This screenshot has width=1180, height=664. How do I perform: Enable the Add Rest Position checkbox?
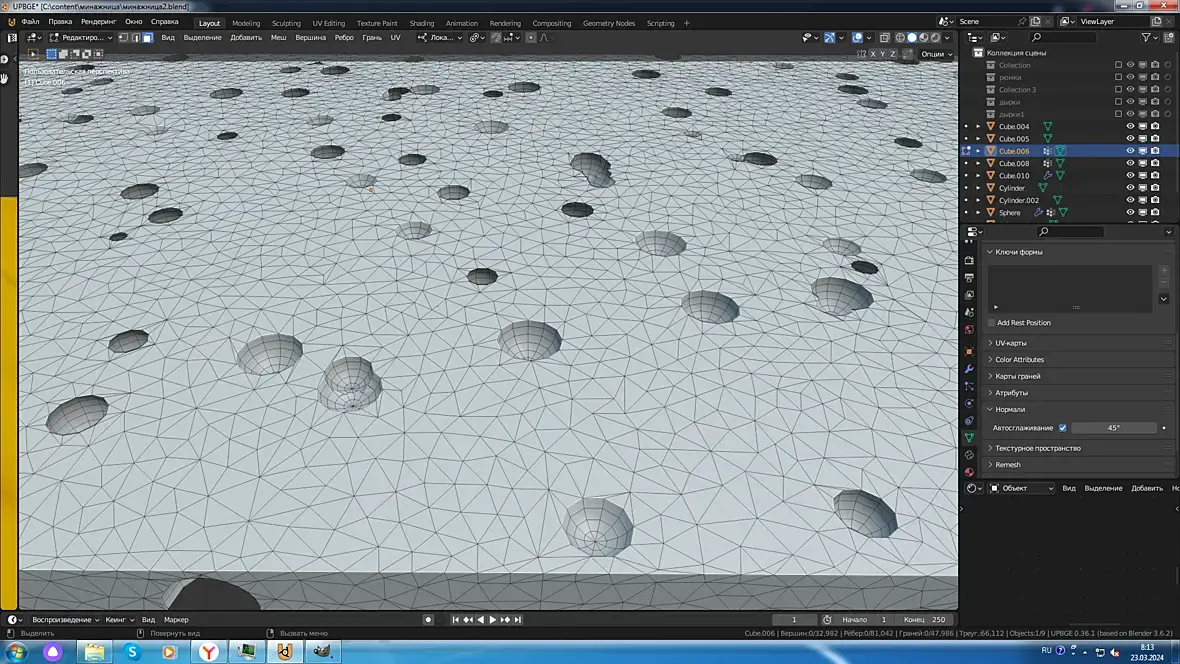pyautogui.click(x=991, y=323)
